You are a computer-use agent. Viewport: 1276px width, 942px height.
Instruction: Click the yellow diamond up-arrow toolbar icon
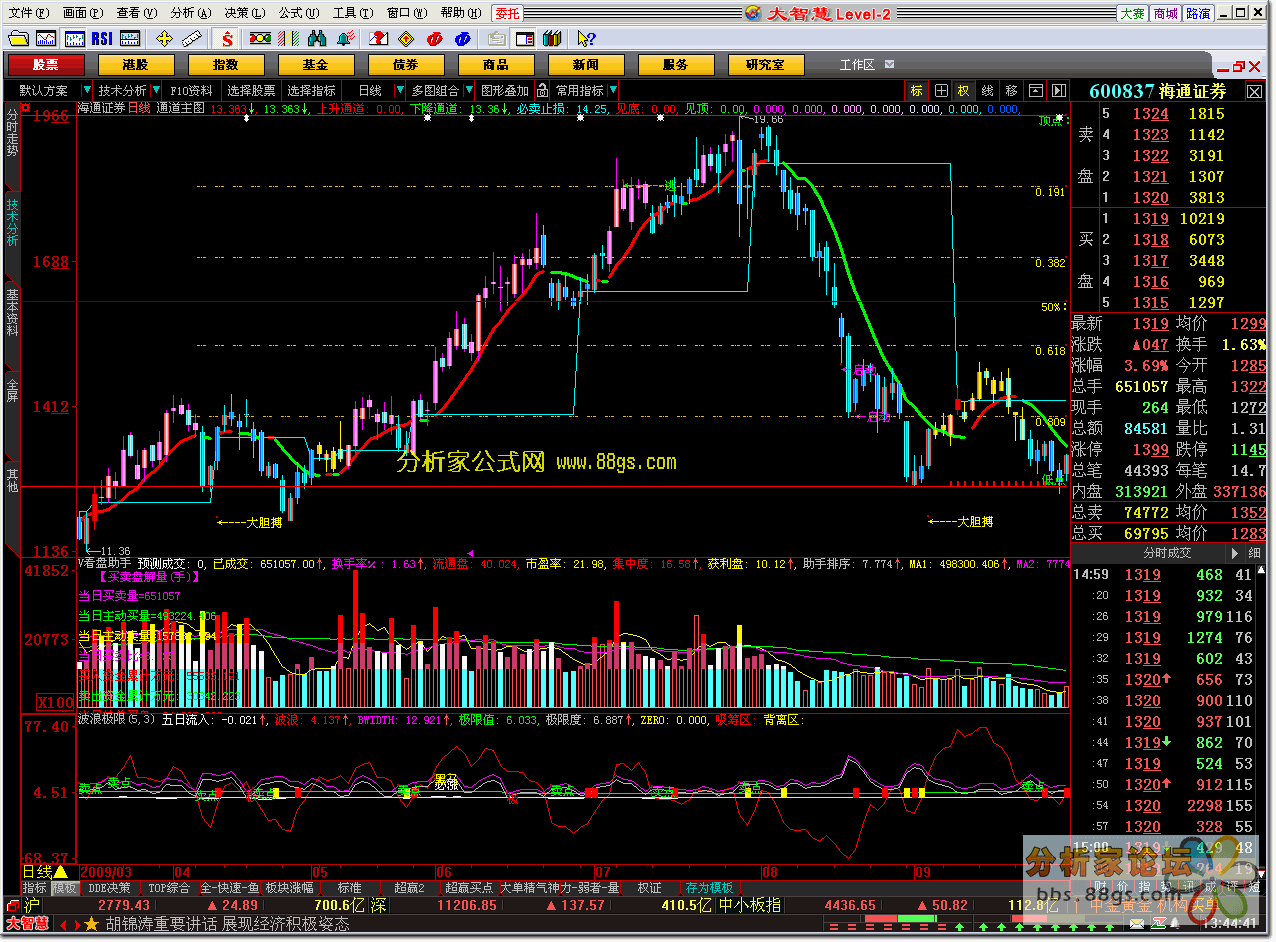tap(406, 39)
